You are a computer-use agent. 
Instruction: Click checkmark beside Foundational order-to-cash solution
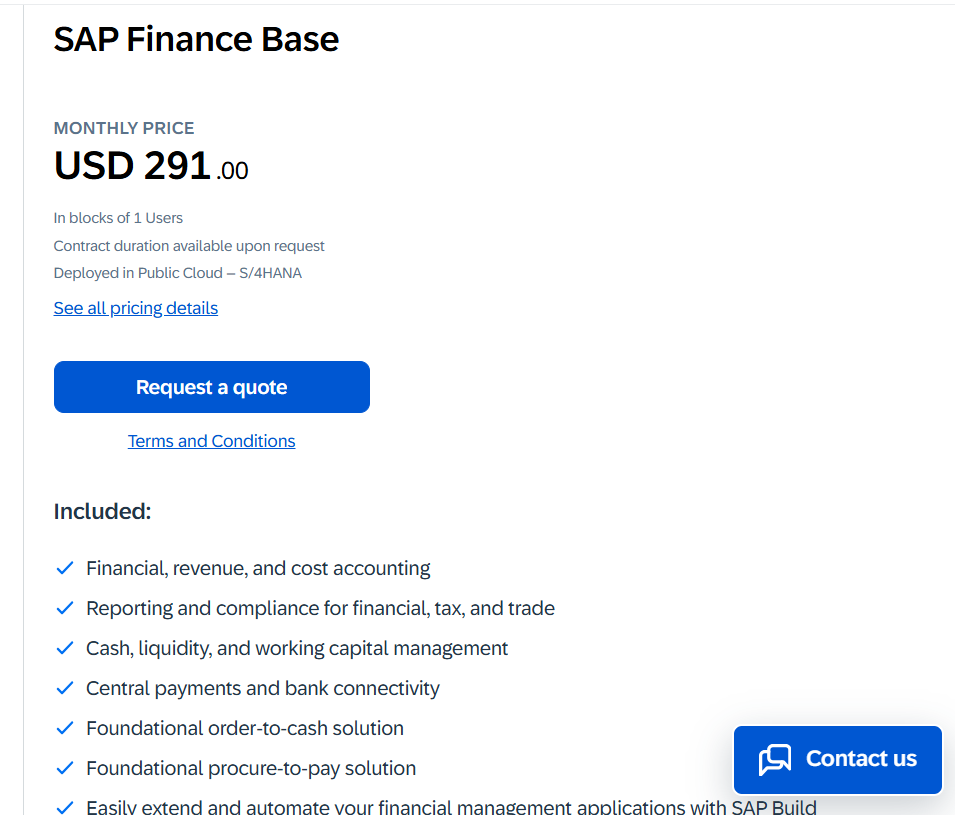[65, 728]
